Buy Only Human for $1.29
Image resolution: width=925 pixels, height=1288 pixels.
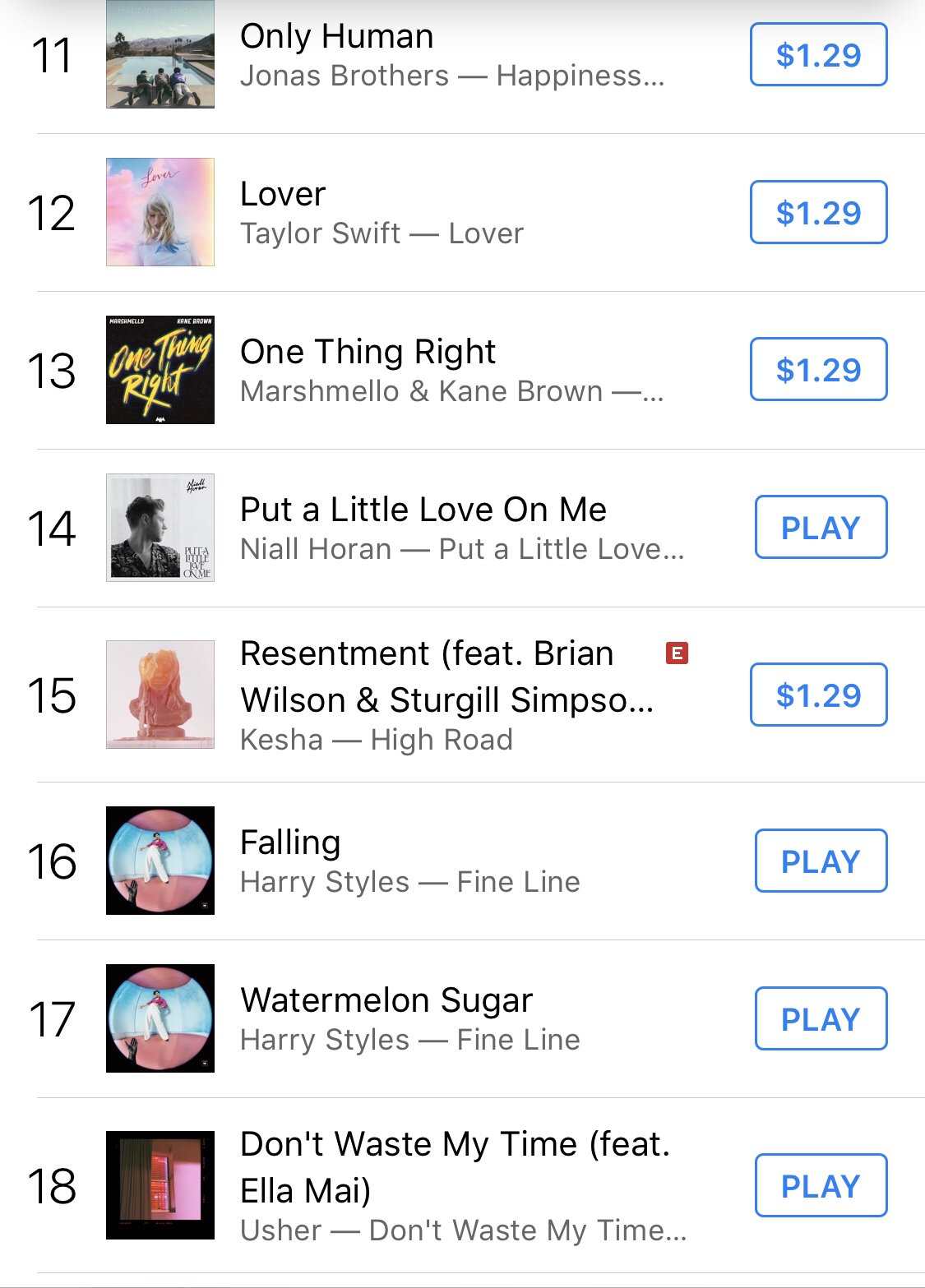click(x=818, y=55)
